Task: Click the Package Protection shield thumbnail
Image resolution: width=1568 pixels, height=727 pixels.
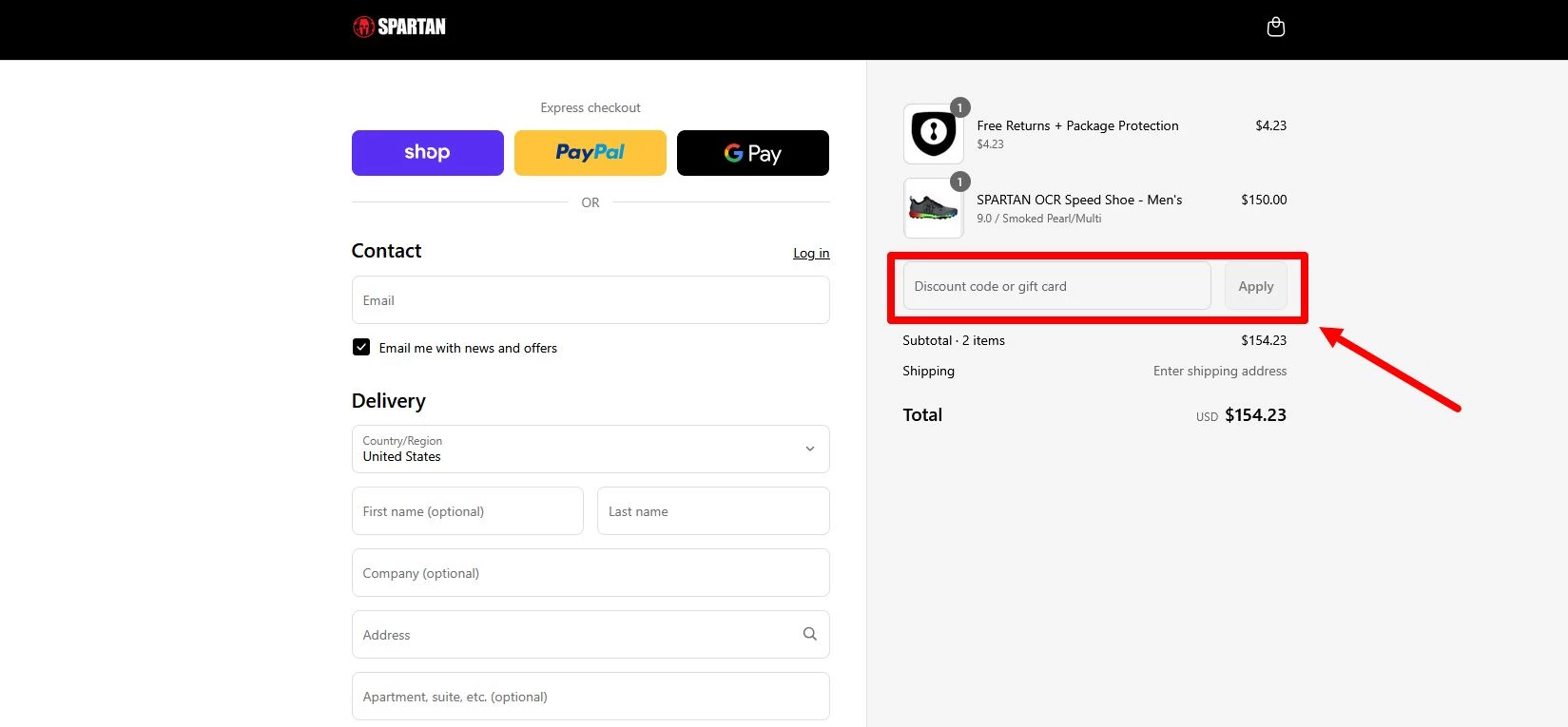Action: [x=933, y=134]
